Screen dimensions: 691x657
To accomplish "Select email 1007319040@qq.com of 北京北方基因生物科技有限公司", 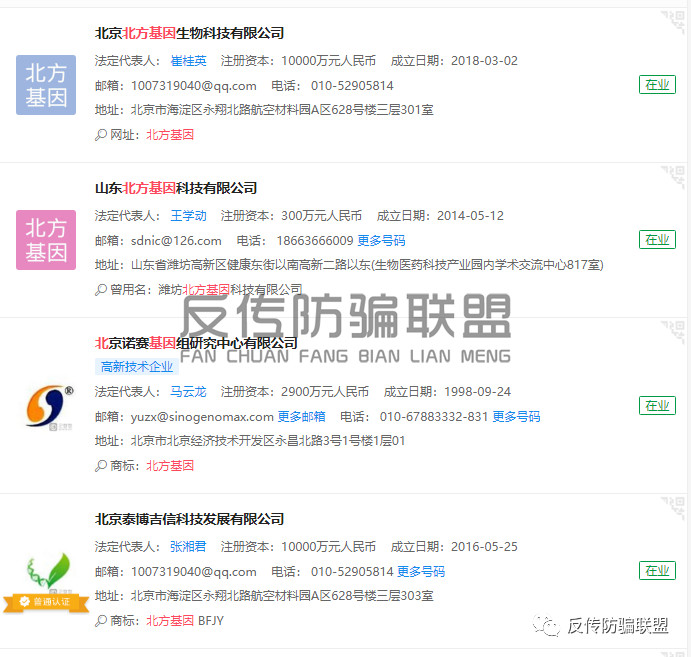I will 194,85.
